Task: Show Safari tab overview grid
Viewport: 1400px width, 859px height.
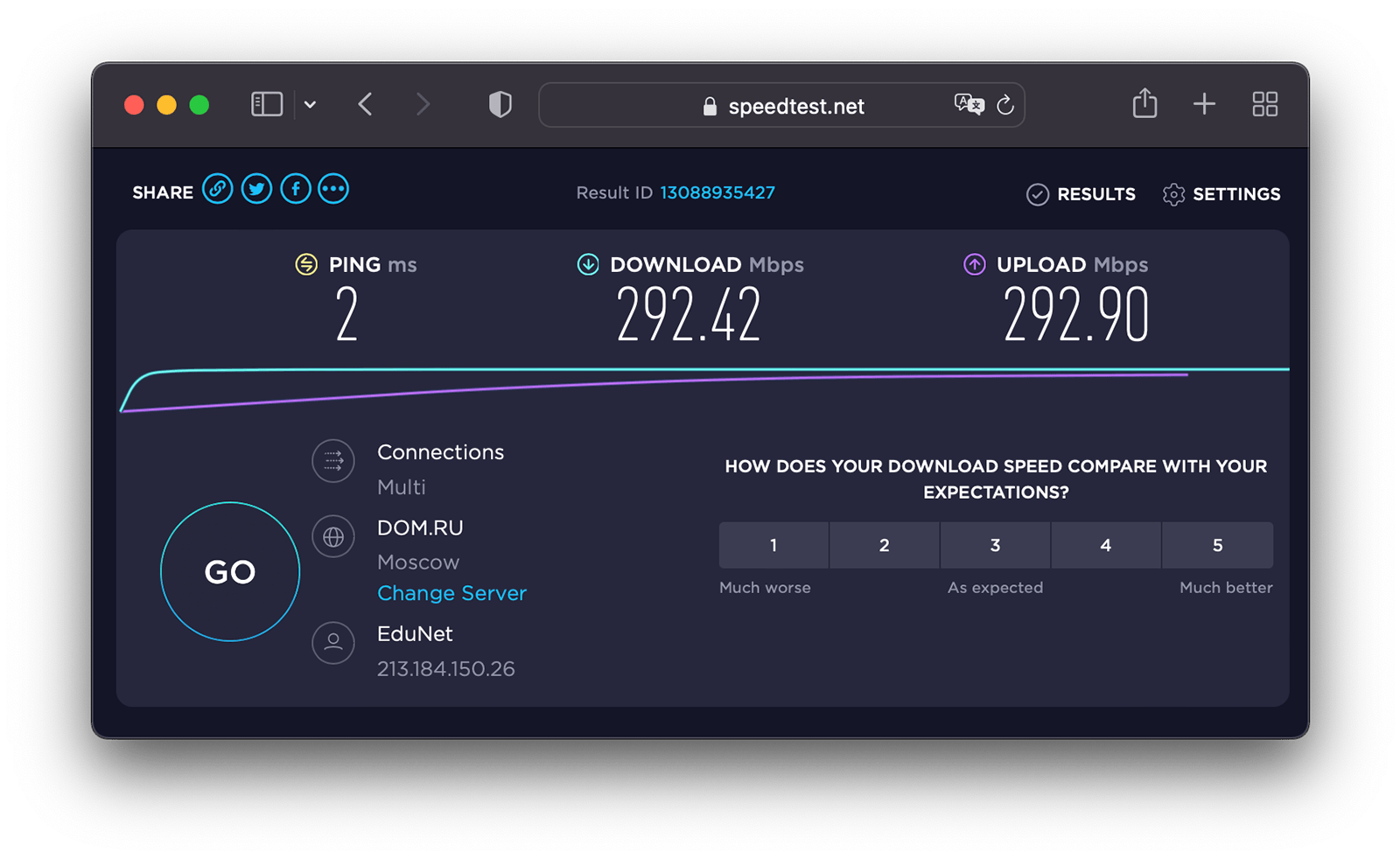Action: 1264,104
